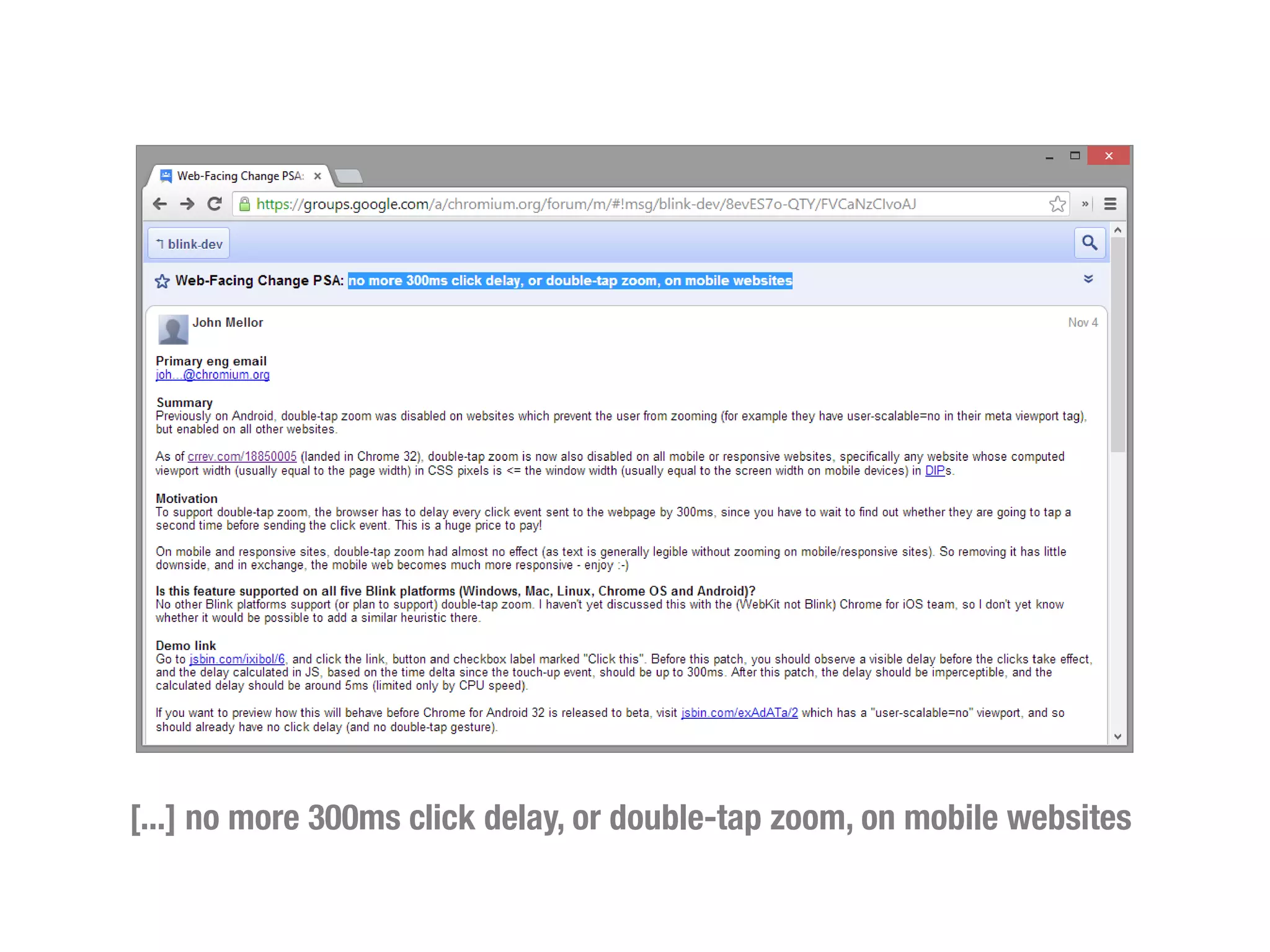Screen dimensions: 1270x952
Task: Follow the DIPs link
Action: [x=935, y=471]
